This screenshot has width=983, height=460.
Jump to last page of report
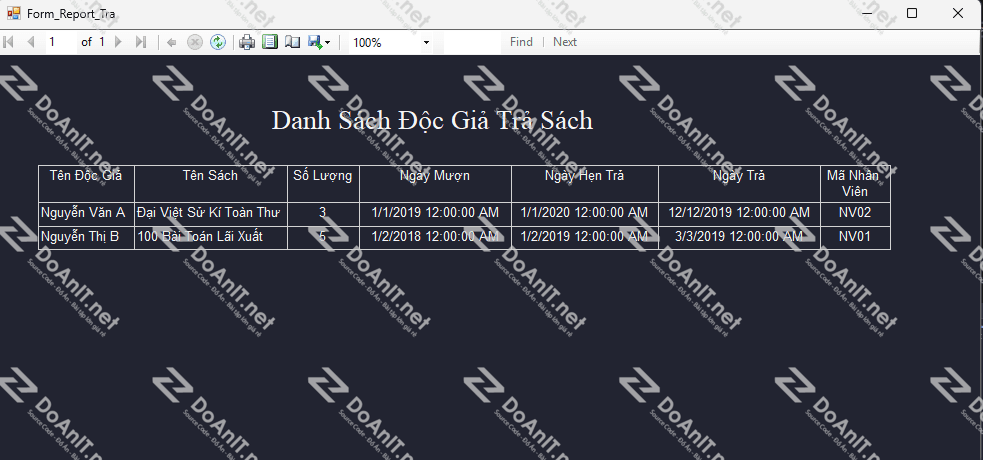point(140,42)
